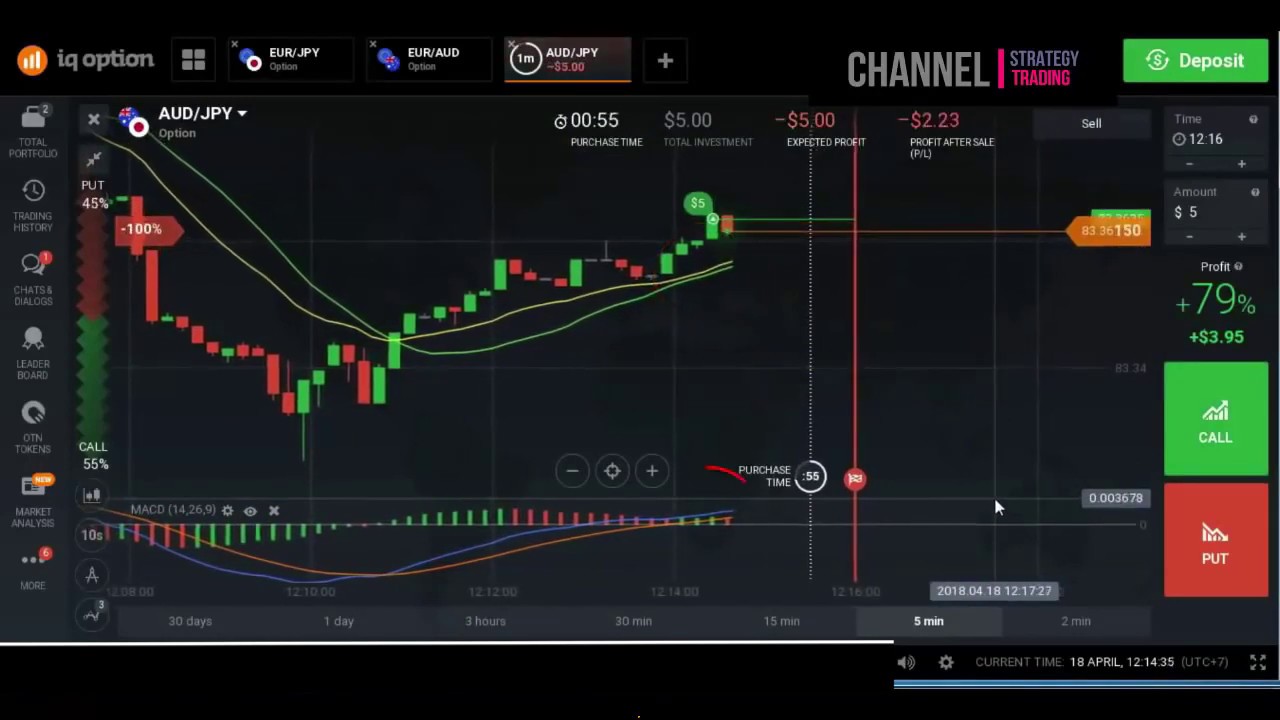1280x720 pixels.
Task: Open the Total Portfolio panel
Action: [33, 130]
